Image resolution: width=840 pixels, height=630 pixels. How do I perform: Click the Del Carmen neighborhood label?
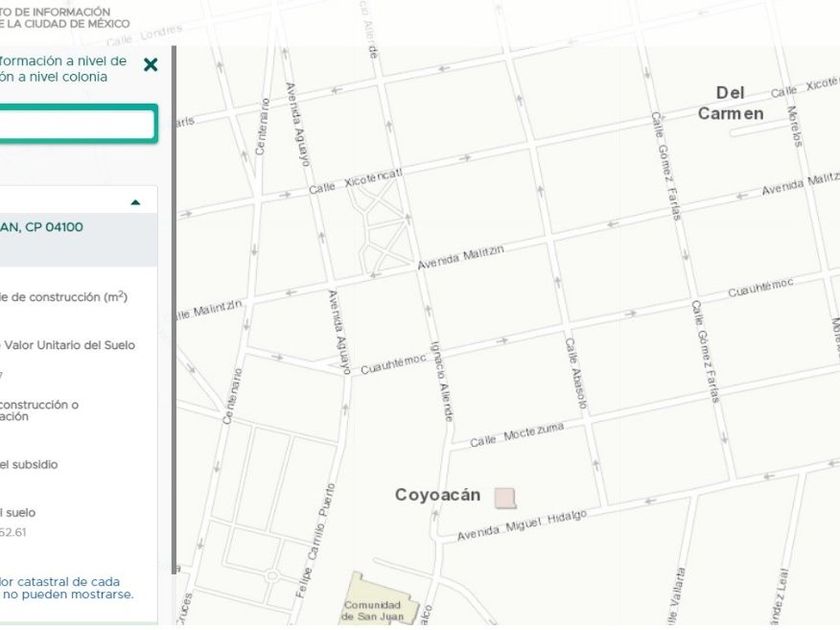point(730,103)
